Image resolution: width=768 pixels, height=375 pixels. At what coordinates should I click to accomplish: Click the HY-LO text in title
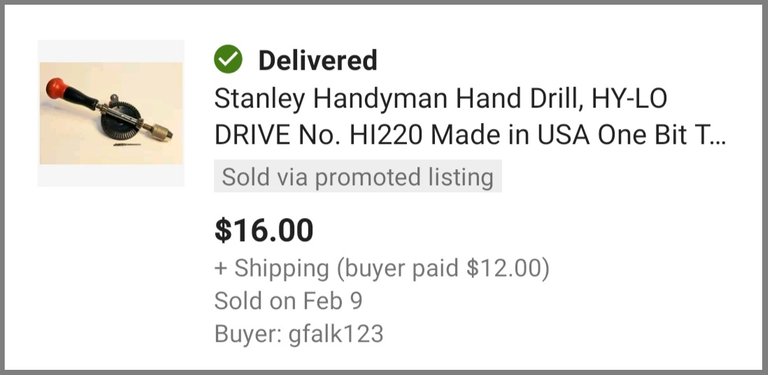coord(629,98)
